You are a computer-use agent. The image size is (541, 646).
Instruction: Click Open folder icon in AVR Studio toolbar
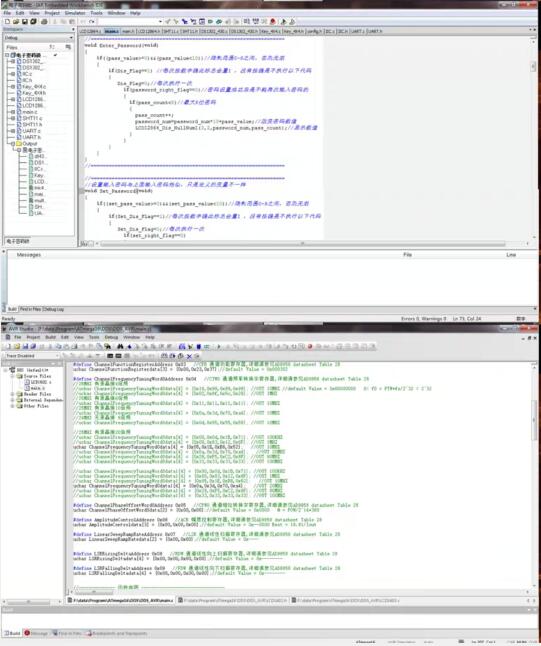click(x=17, y=346)
